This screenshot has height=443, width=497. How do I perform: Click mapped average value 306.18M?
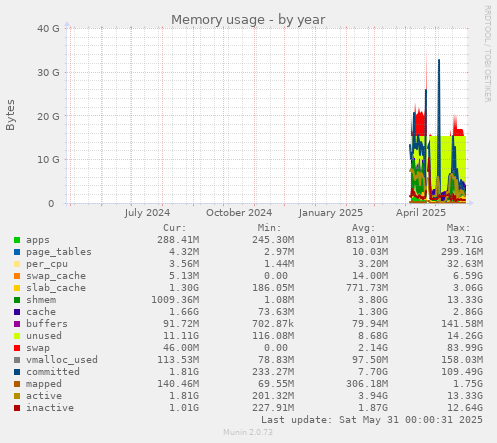click(367, 384)
